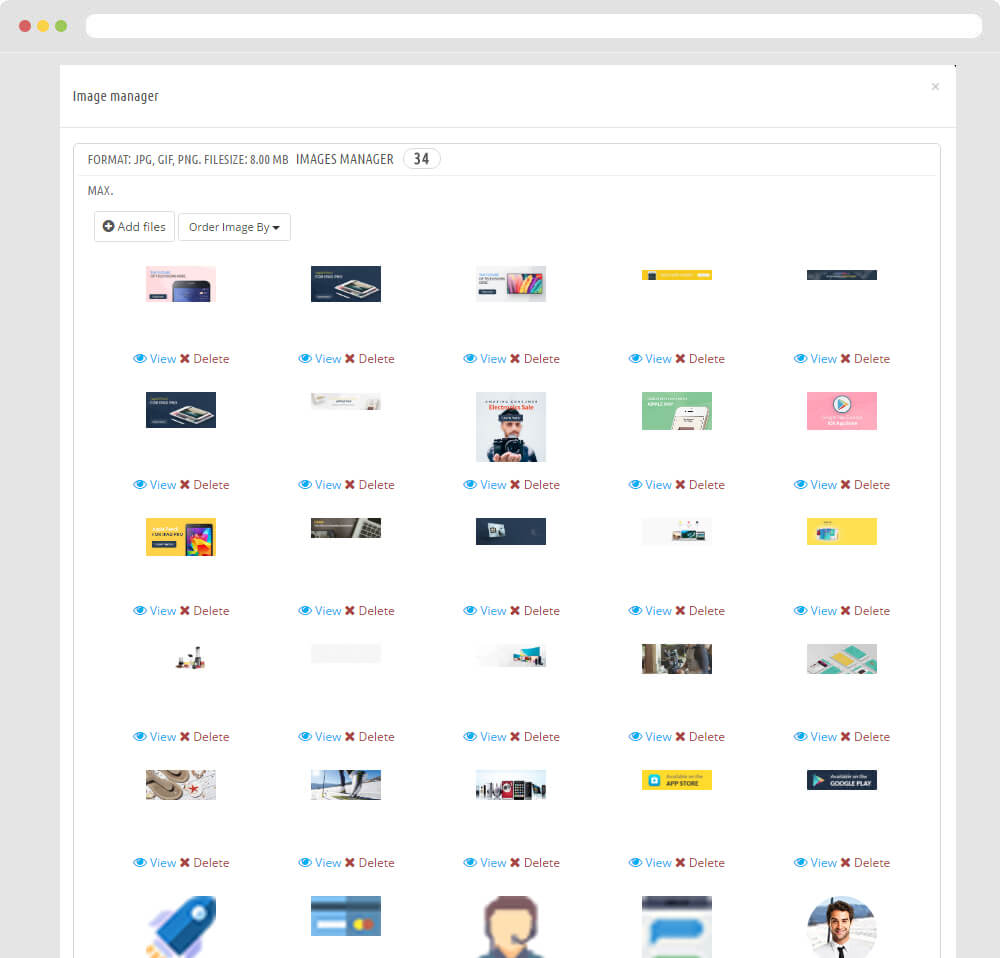This screenshot has width=1000, height=958.
Task: Select the round businessman portrait thumbnail
Action: (841, 927)
